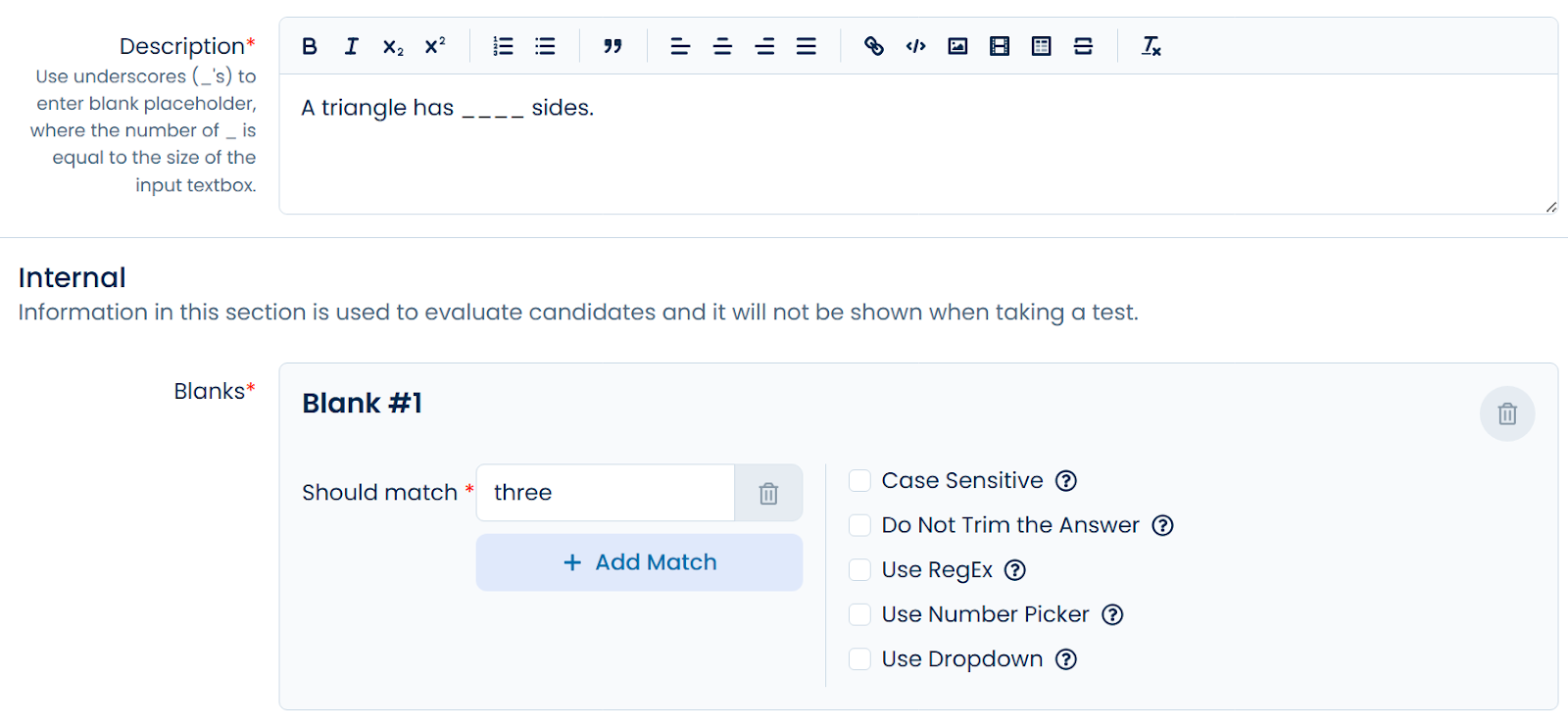Enable Use RegEx checkbox
The width and height of the screenshot is (1568, 727).
(859, 570)
